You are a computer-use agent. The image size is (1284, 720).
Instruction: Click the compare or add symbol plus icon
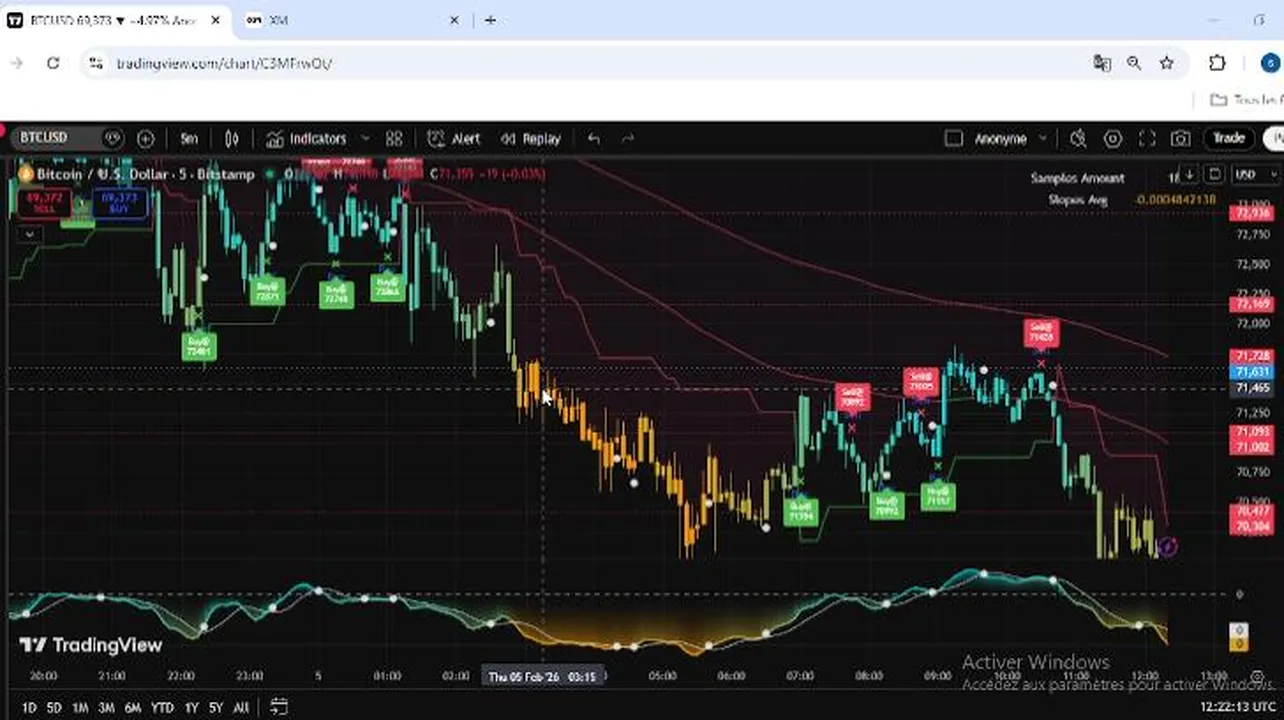[145, 138]
